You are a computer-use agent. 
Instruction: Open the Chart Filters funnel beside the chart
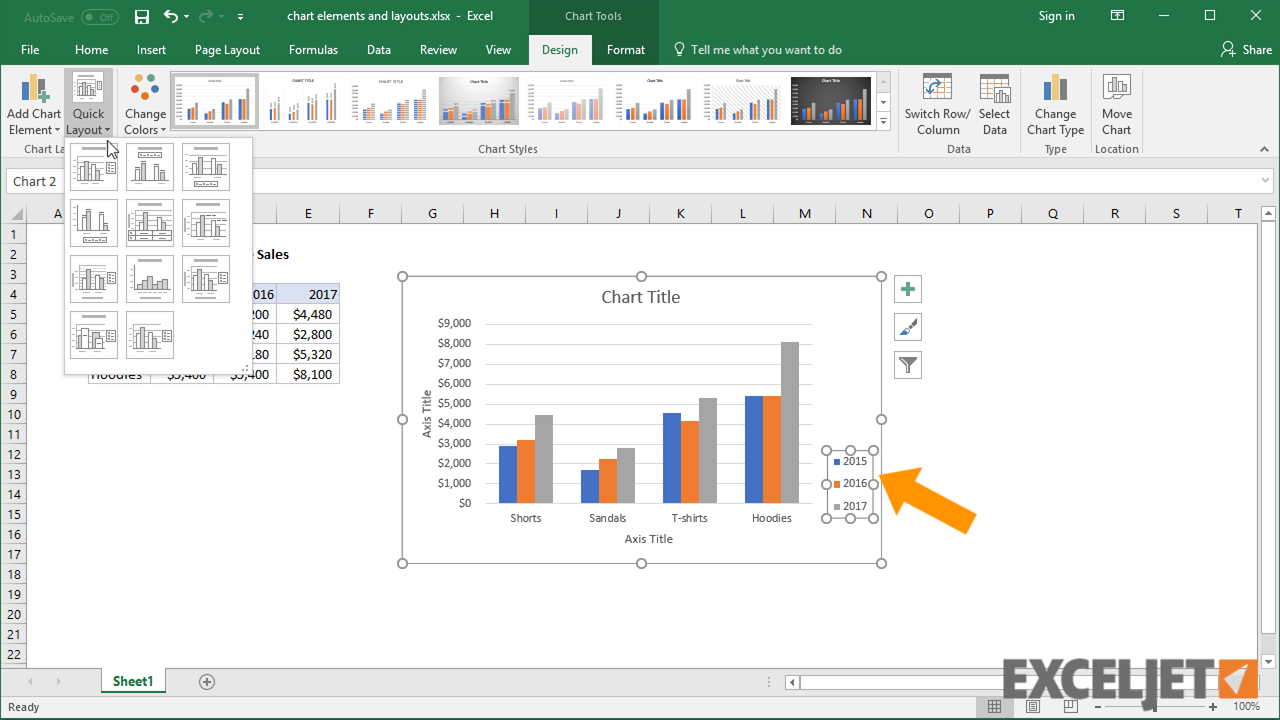click(907, 364)
